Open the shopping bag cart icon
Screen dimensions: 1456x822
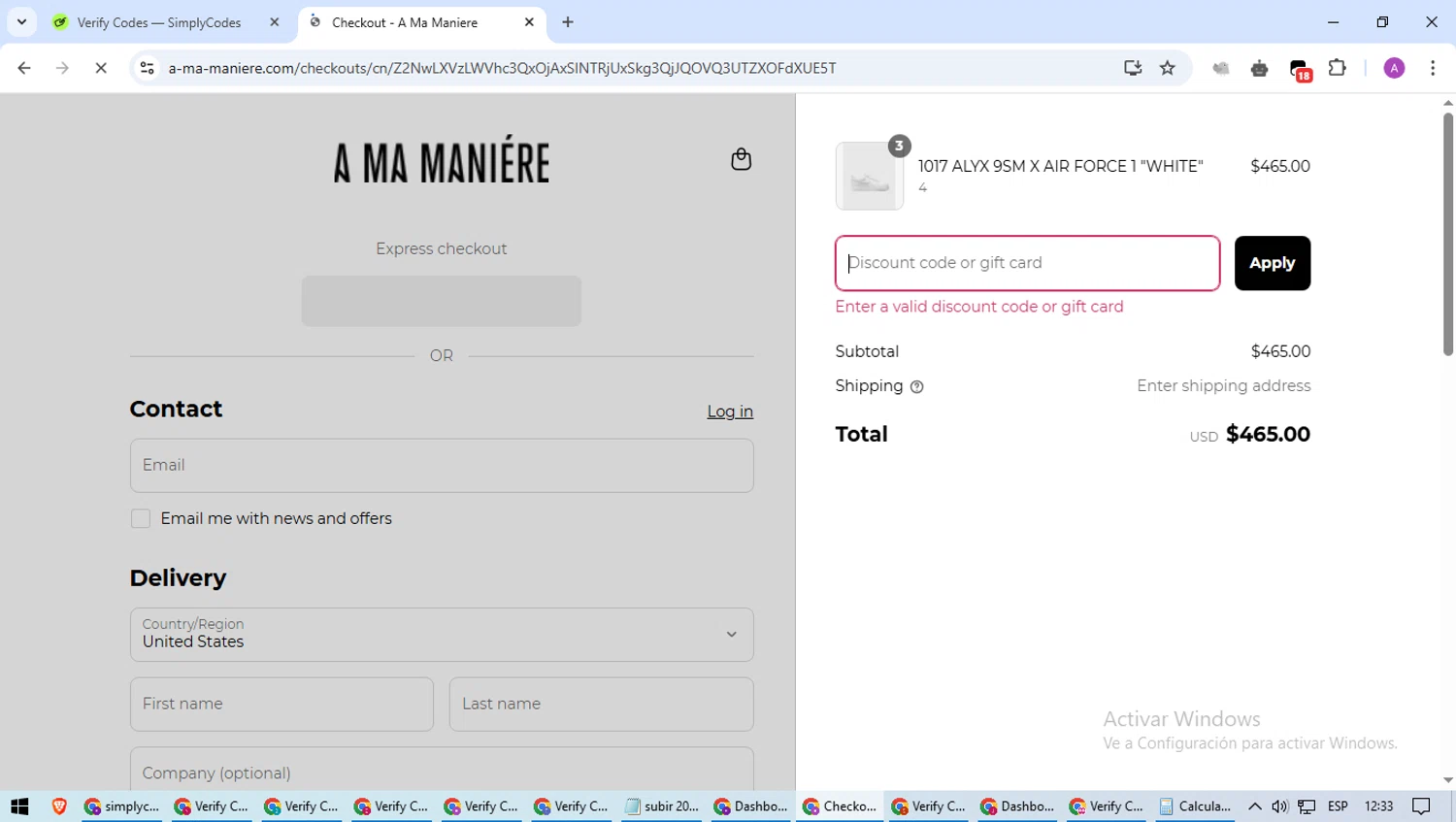[x=741, y=159]
